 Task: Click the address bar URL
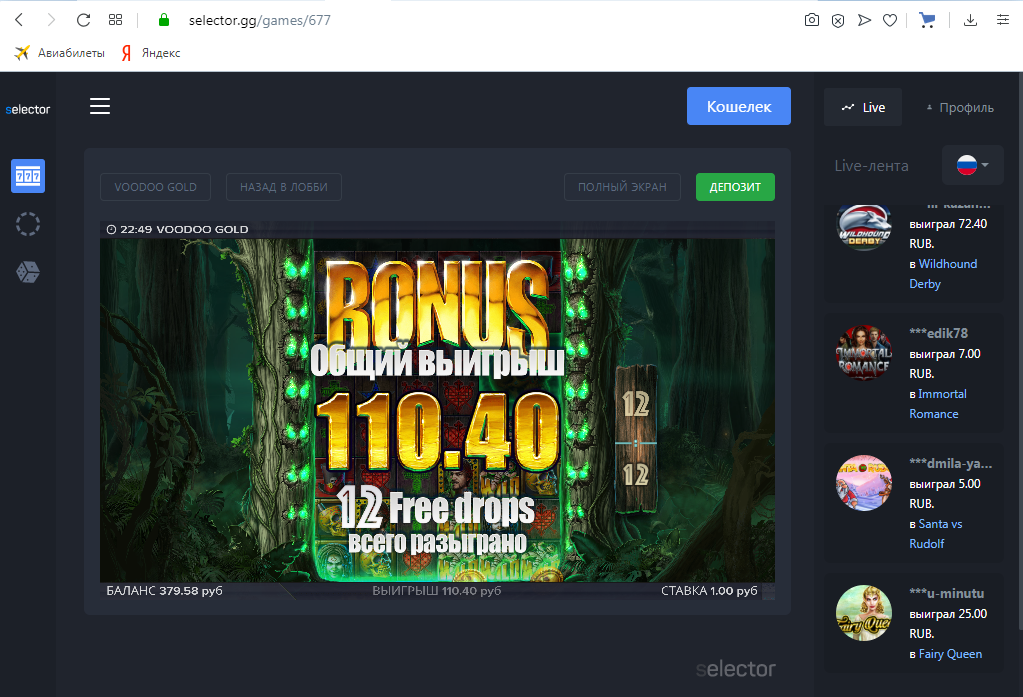click(260, 20)
